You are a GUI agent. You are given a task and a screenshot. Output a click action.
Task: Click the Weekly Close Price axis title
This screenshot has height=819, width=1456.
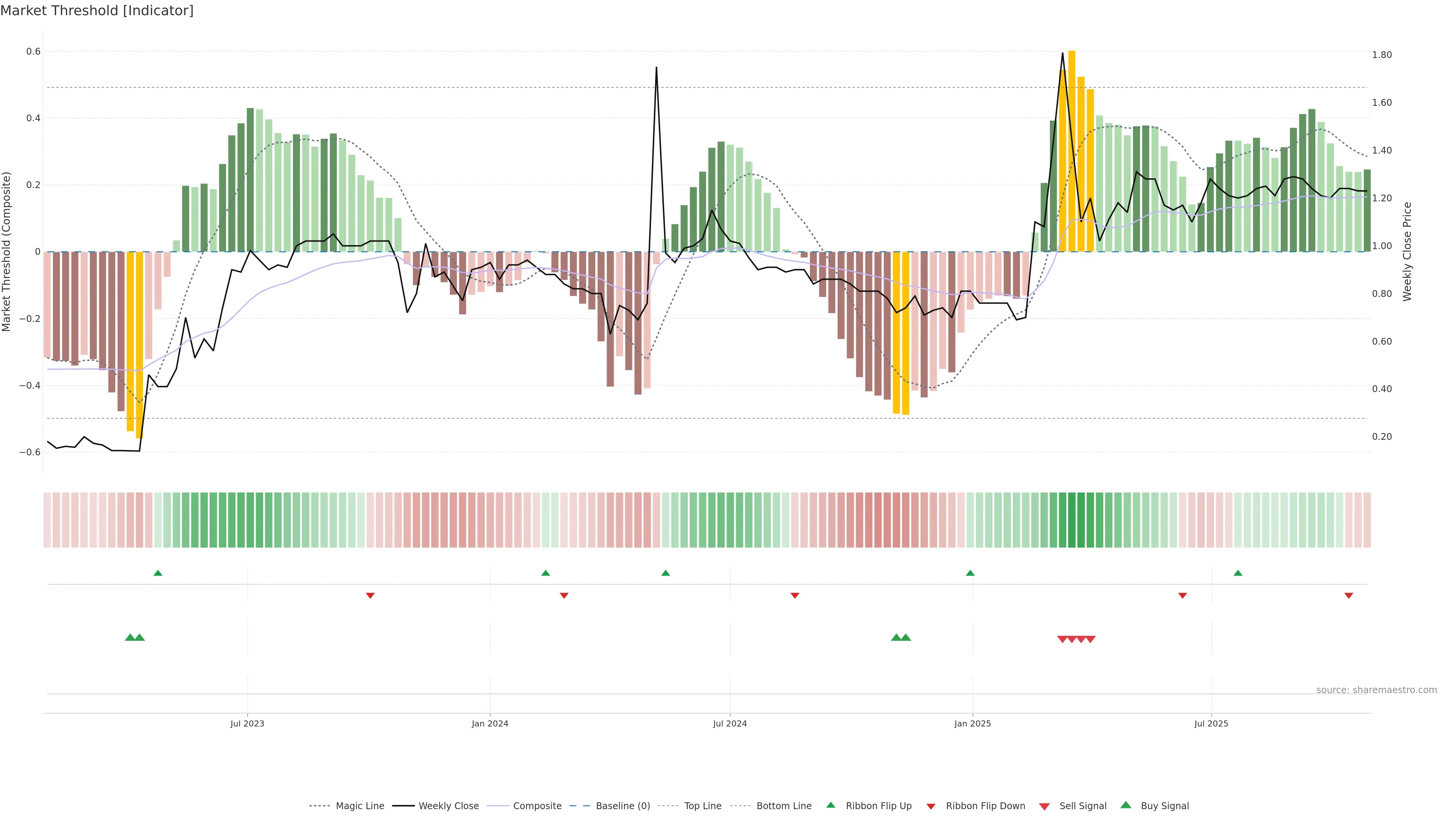tap(1407, 251)
